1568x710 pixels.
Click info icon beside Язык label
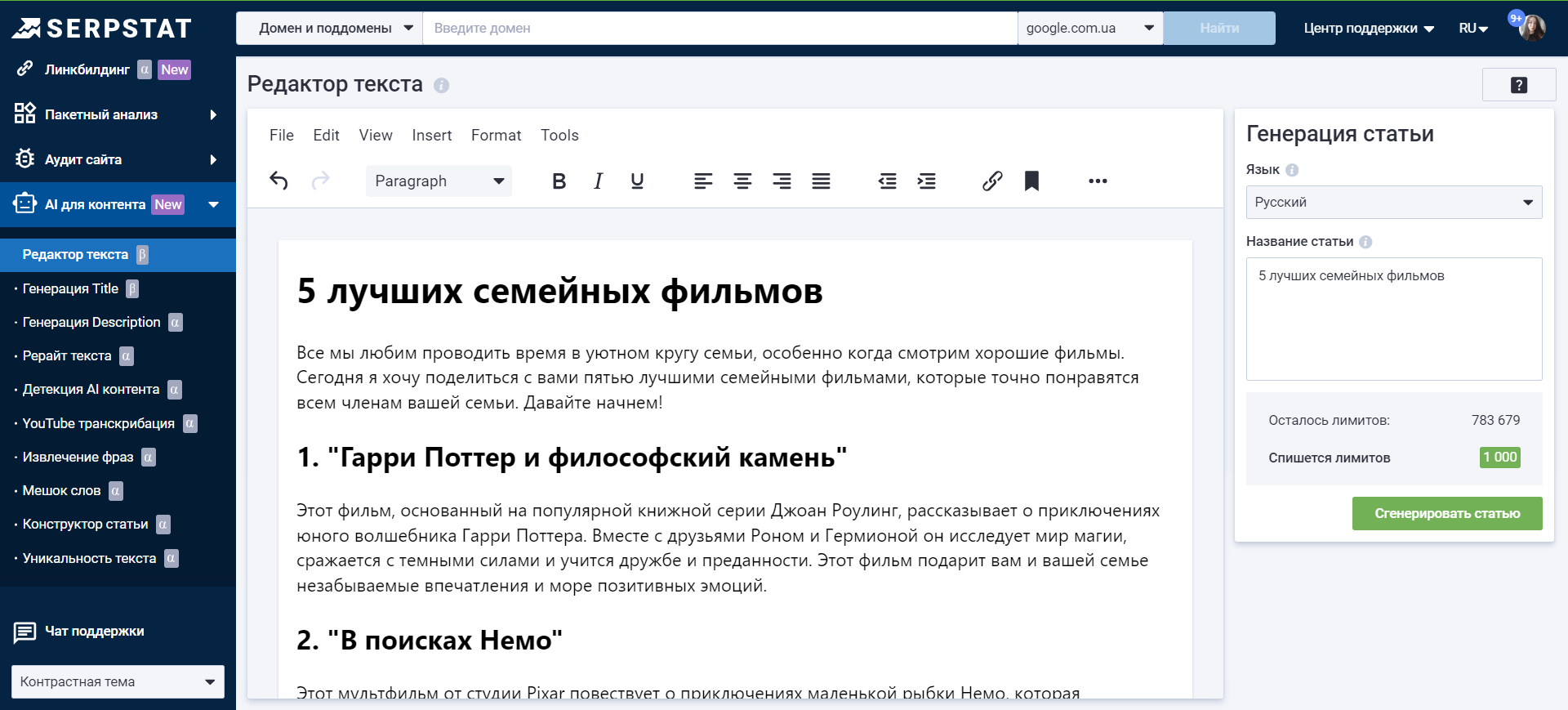[x=1292, y=170]
